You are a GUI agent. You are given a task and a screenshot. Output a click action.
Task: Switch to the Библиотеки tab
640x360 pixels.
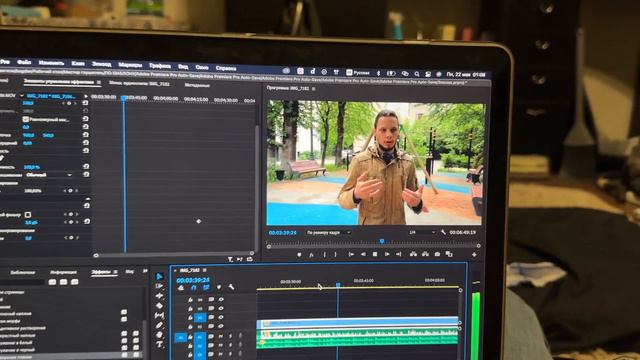click(22, 272)
